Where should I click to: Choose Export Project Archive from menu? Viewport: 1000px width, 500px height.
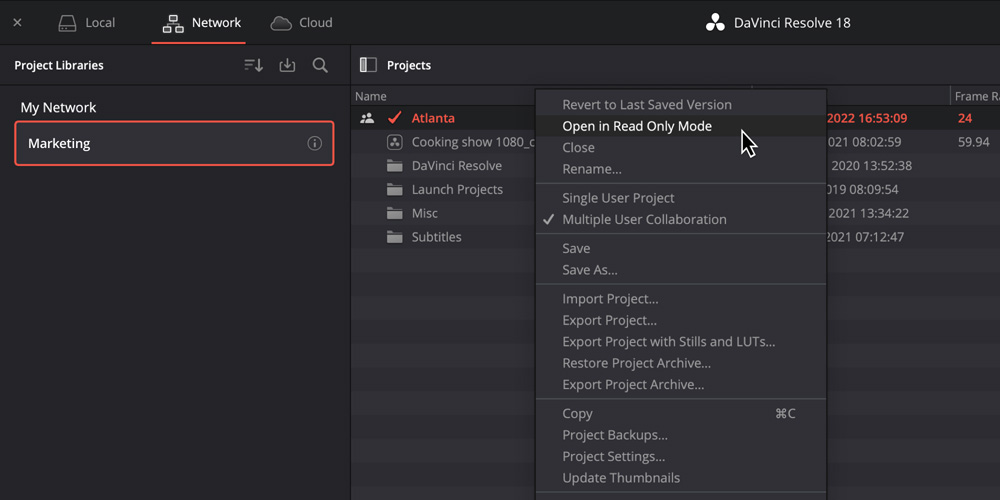[633, 384]
